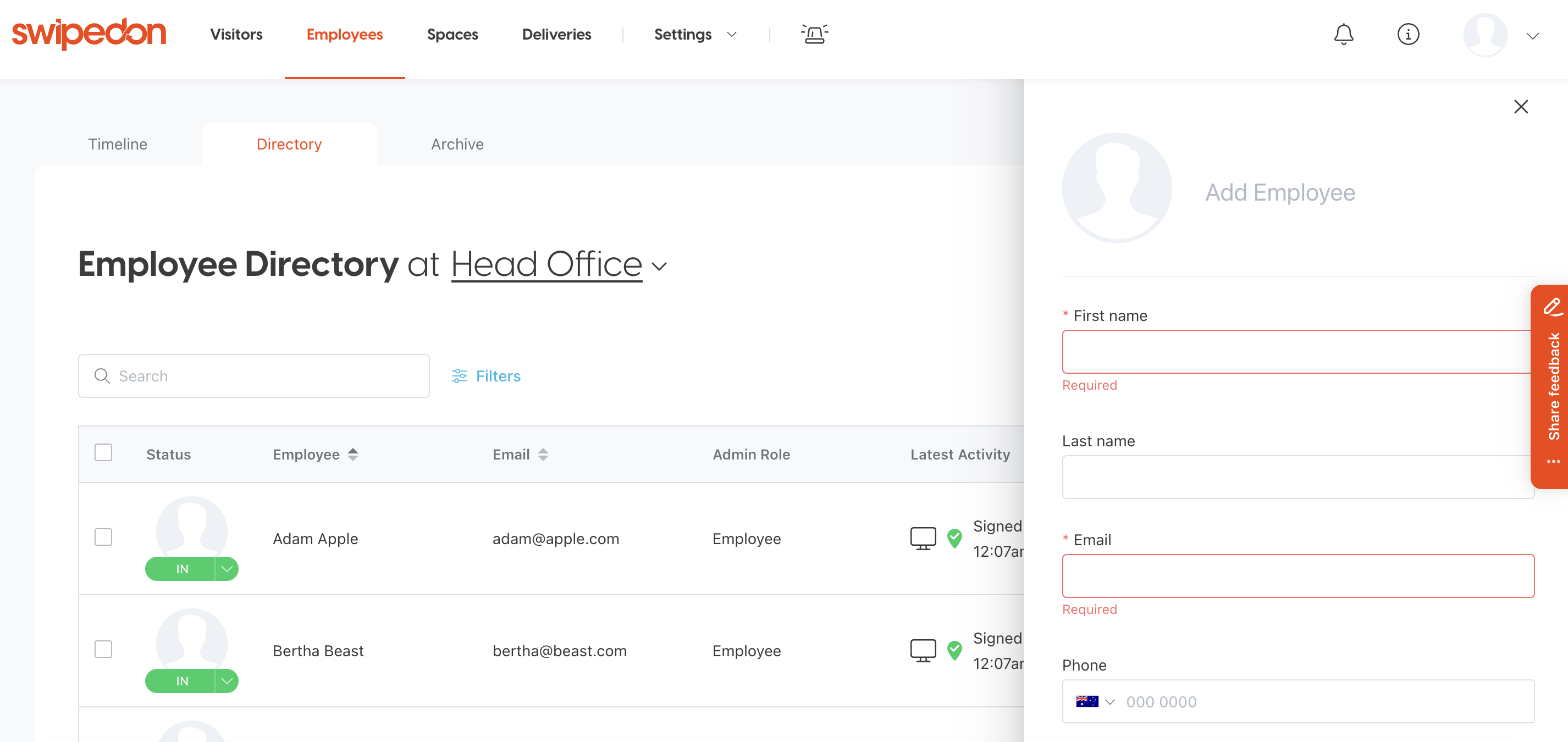
Task: Open the notifications bell
Action: click(x=1343, y=34)
